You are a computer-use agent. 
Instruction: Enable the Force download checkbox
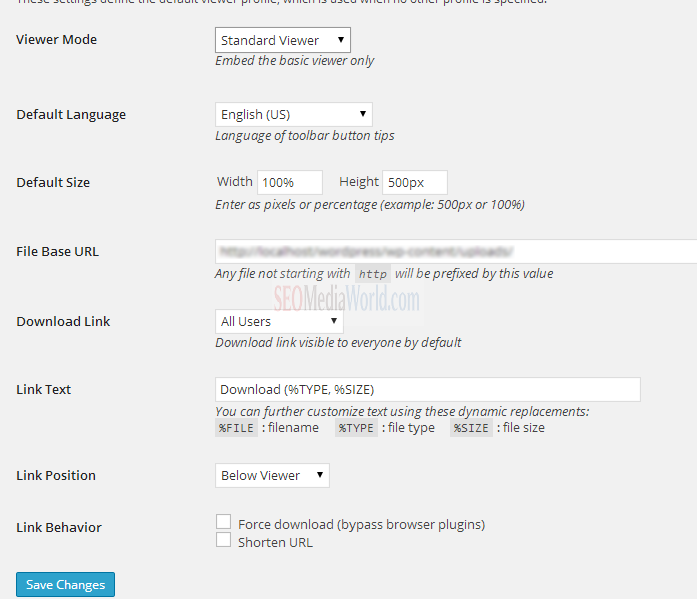(223, 522)
